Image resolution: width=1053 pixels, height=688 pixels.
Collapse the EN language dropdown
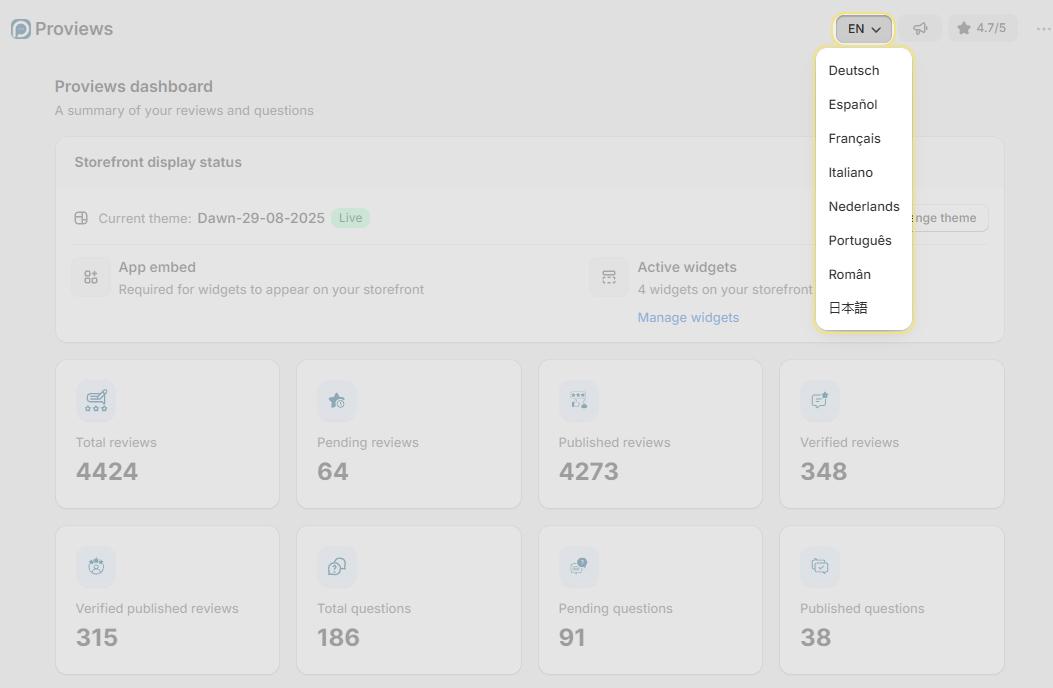click(x=864, y=29)
